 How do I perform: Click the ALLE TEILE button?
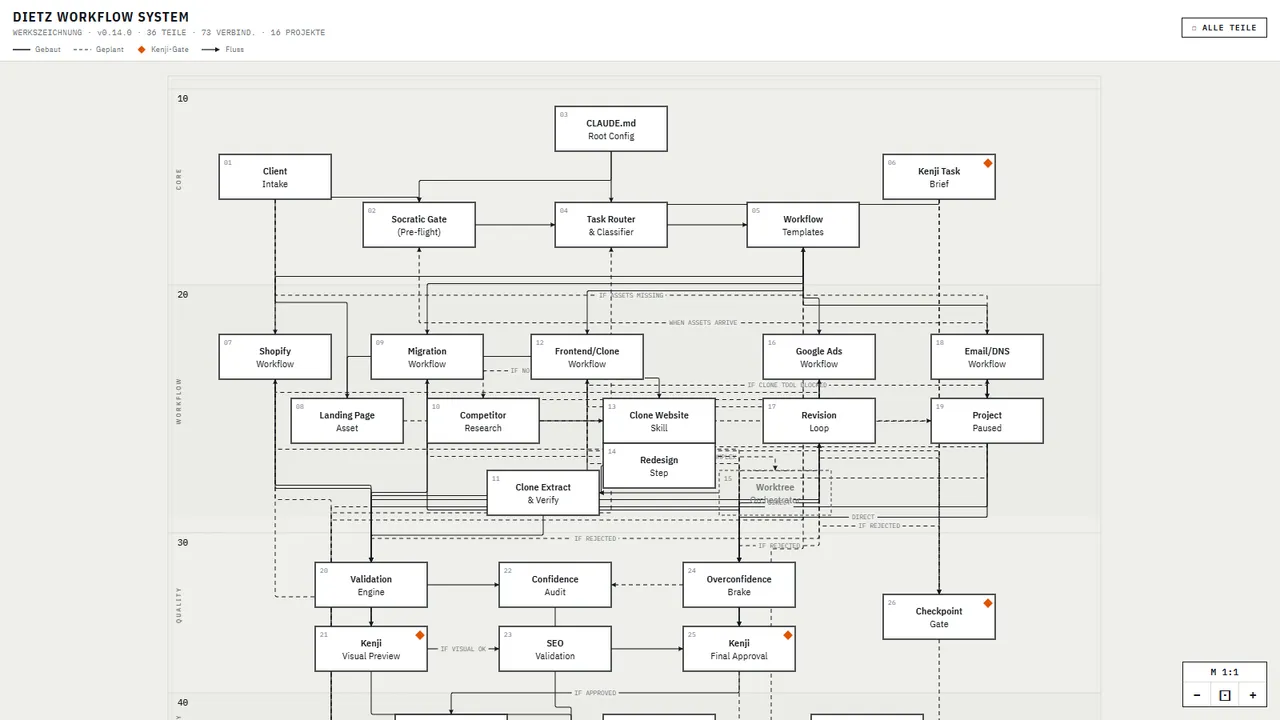click(1223, 28)
